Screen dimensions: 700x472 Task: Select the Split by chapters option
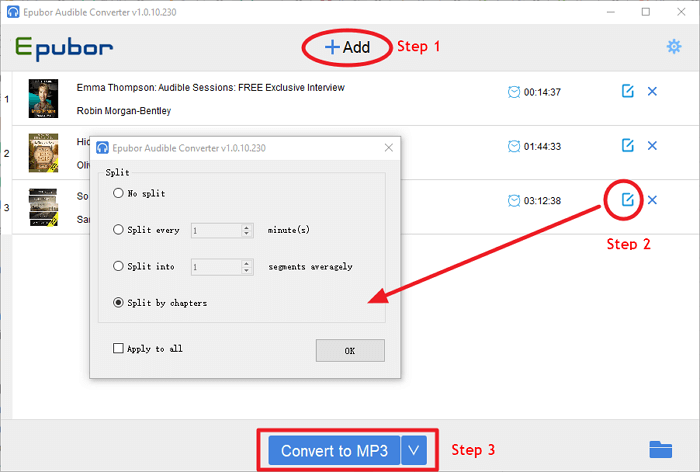tap(118, 303)
